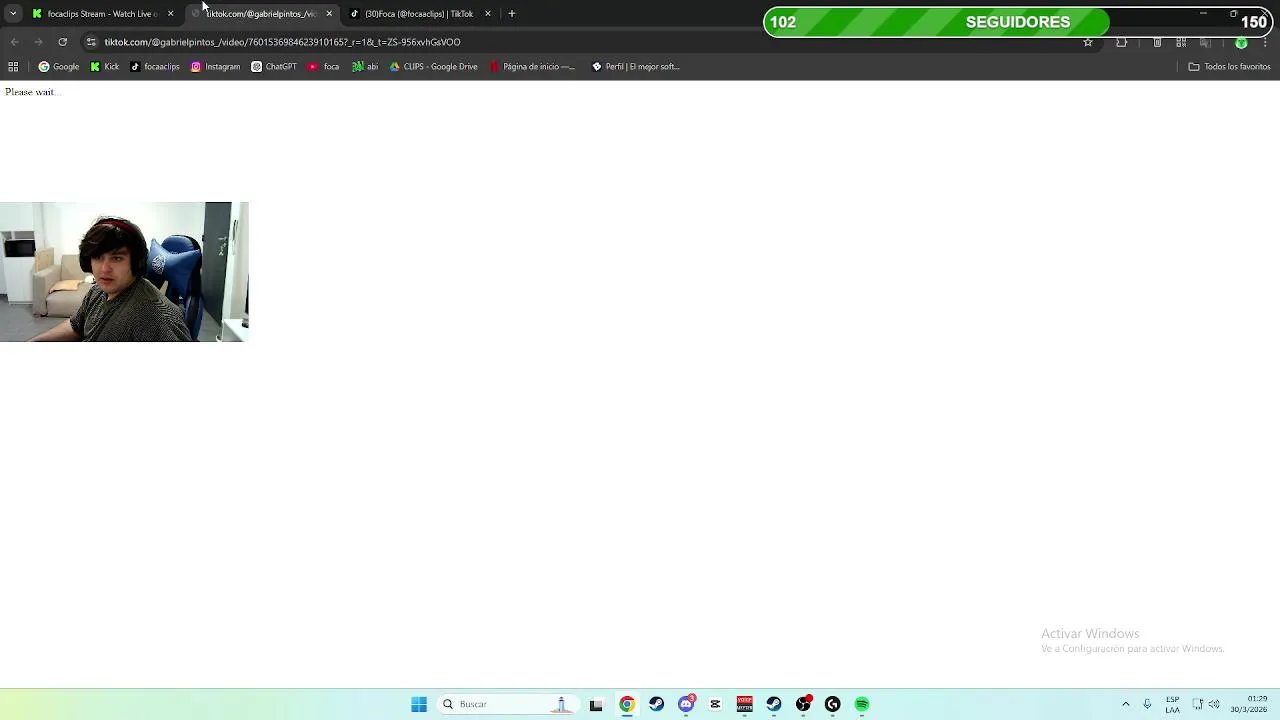Open the Perfil | El mejor soft bookmark

coord(636,67)
